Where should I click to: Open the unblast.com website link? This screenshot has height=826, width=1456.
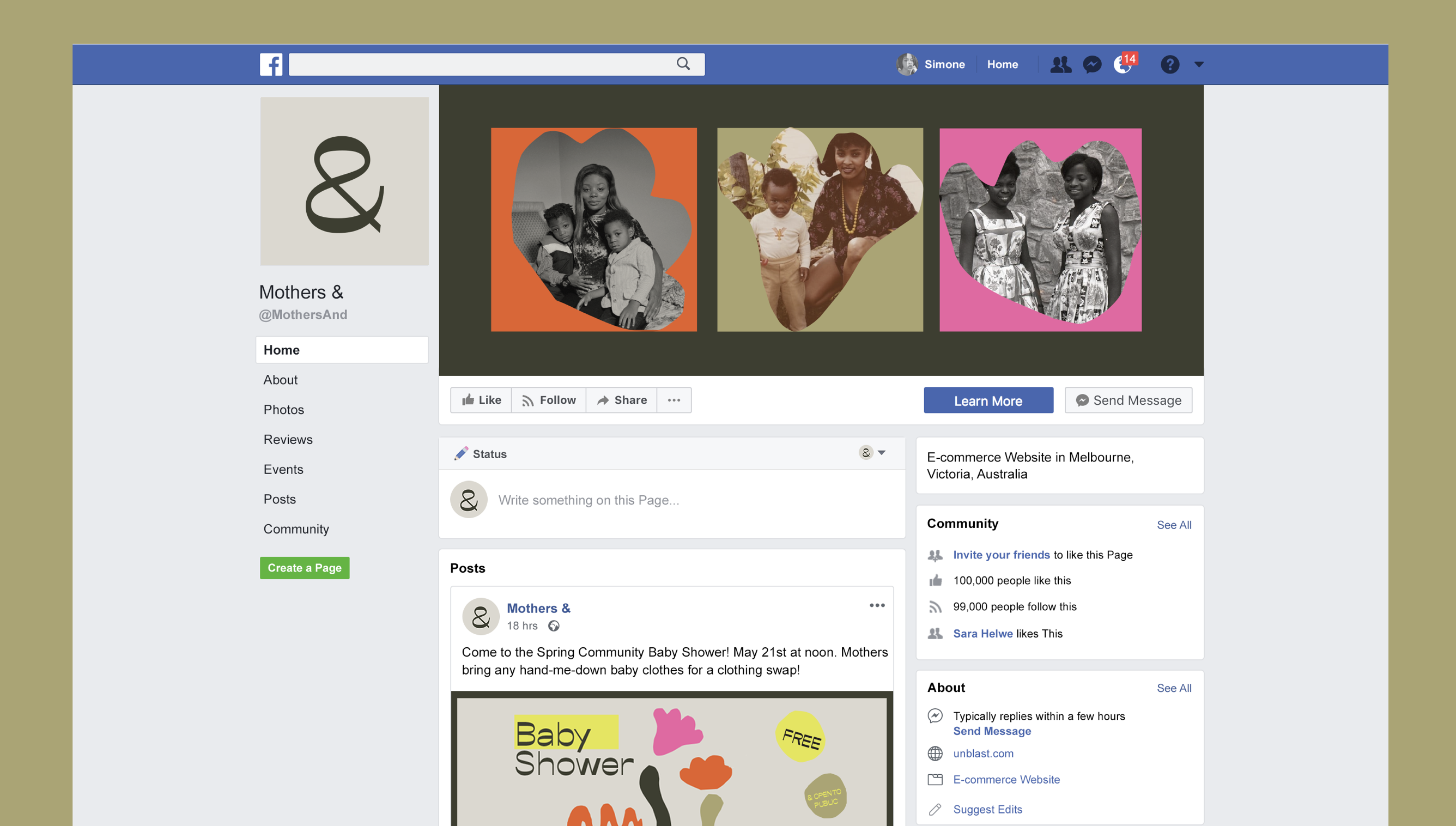click(x=983, y=753)
